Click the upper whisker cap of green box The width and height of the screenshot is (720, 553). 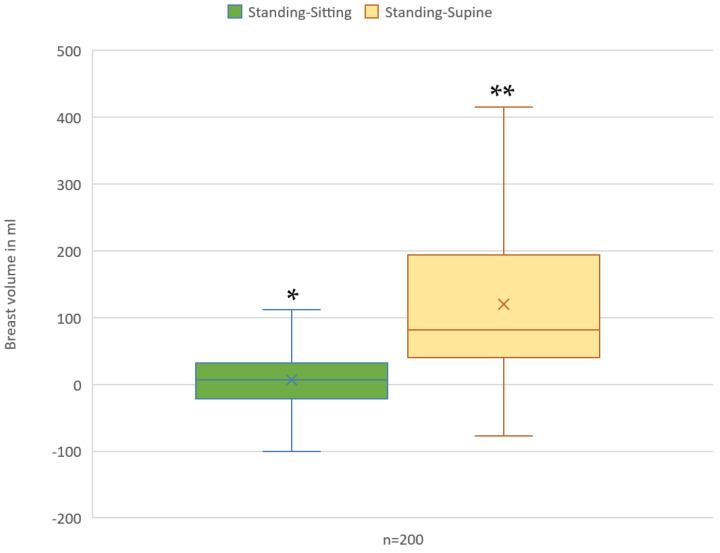coord(292,310)
